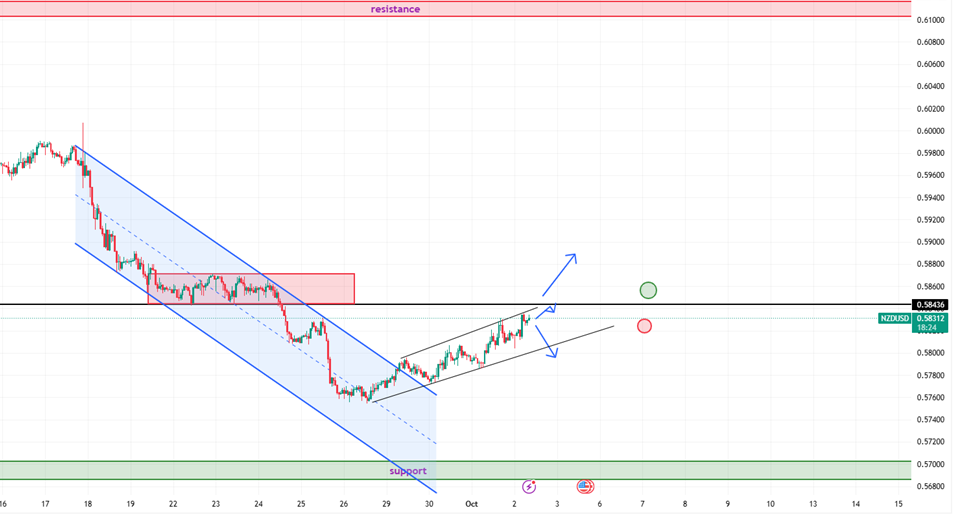958x519 pixels.
Task: Click date 26 on the time axis
Action: point(343,503)
